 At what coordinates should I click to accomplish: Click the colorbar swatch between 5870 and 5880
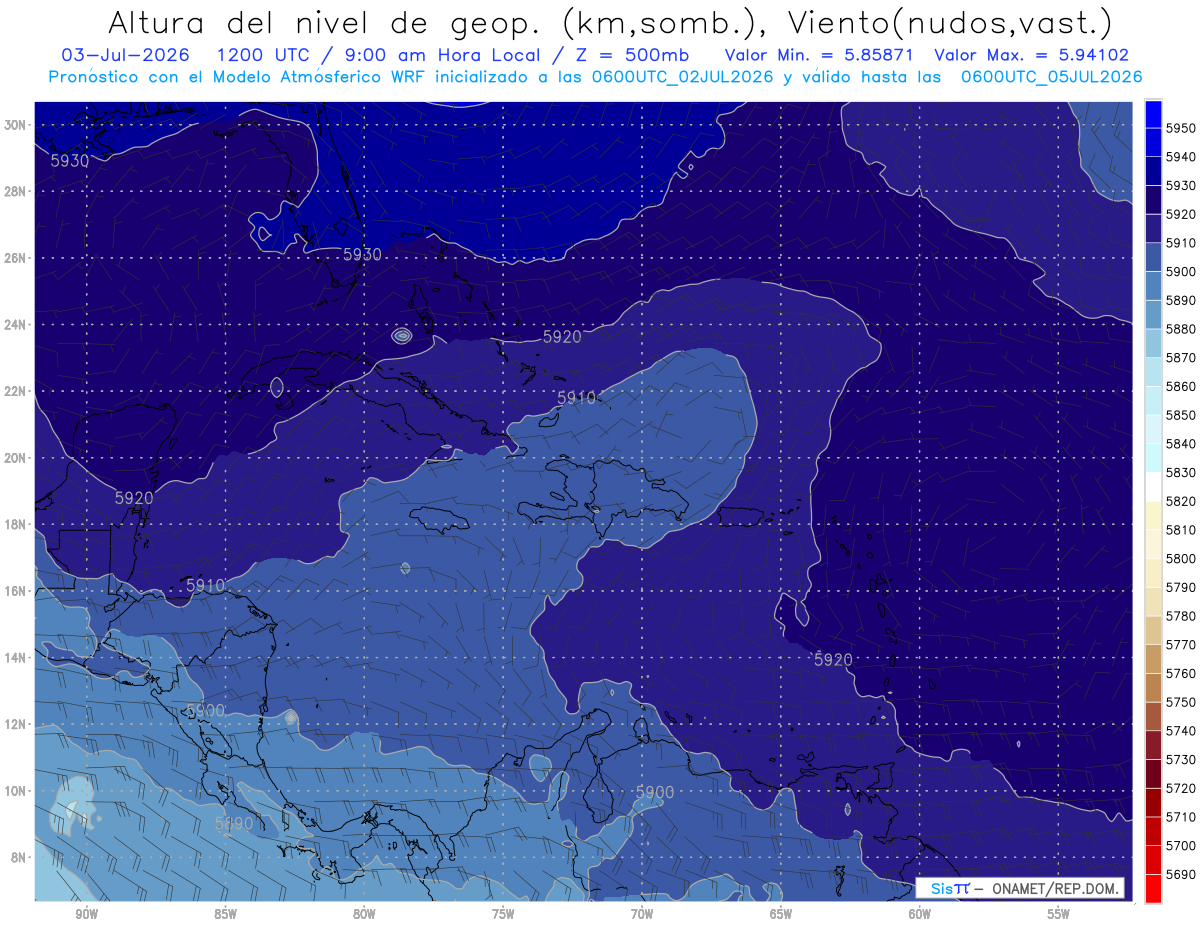[x=1153, y=343]
